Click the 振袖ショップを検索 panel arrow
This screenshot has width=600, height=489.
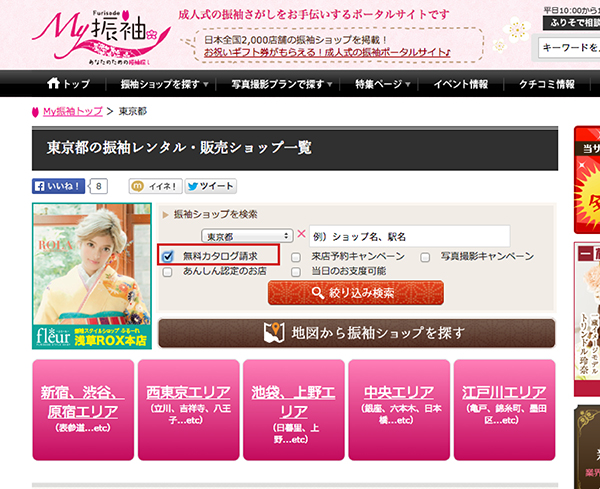tap(165, 215)
